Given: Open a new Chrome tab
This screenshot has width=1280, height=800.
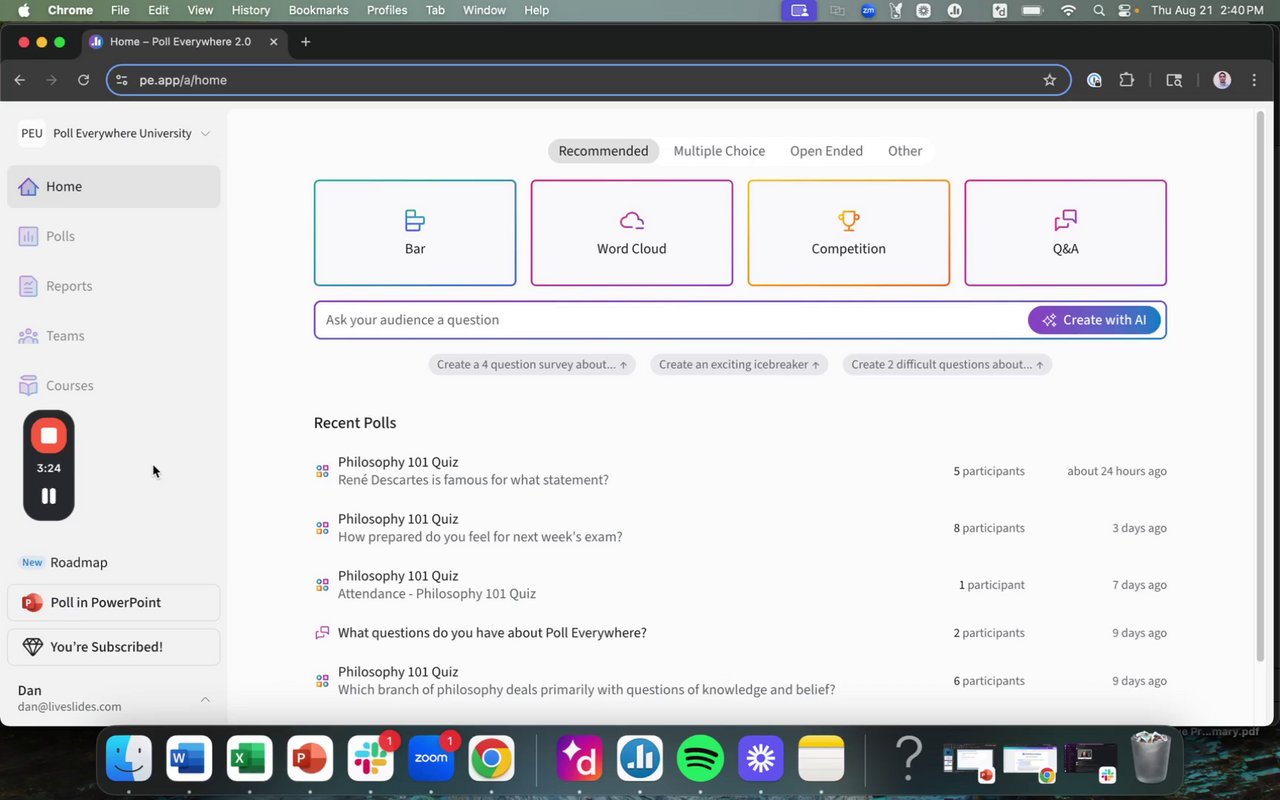Looking at the screenshot, I should coord(306,42).
